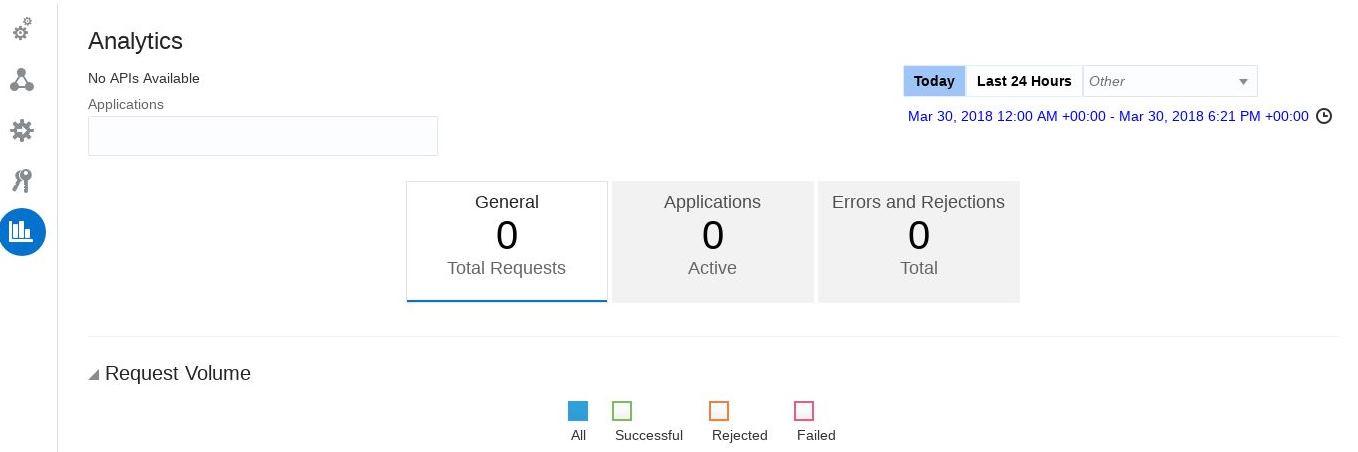Select the Today time range button
Viewport: 1358px width, 452px height.
[934, 81]
